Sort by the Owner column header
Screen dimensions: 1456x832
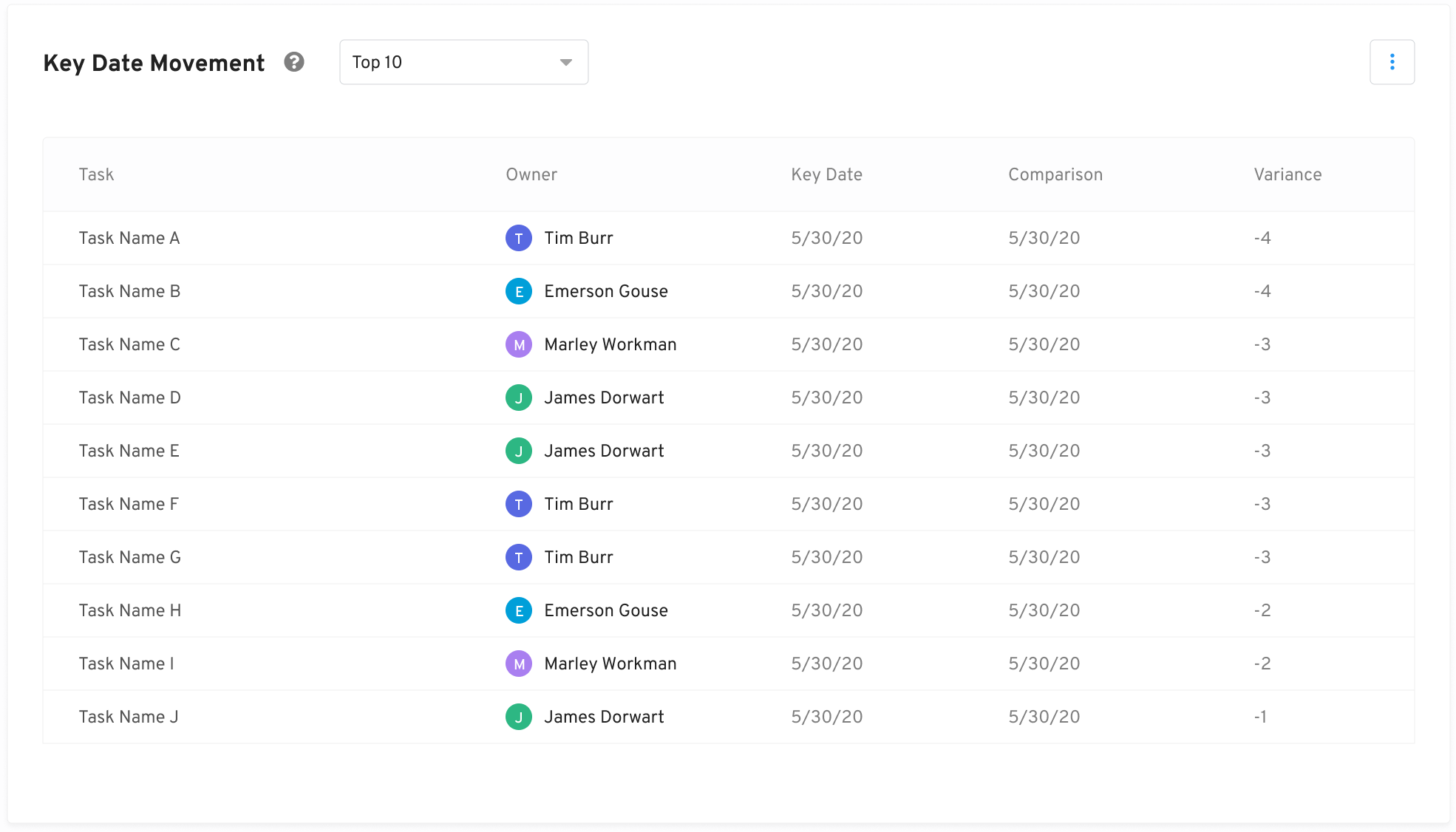(x=531, y=174)
